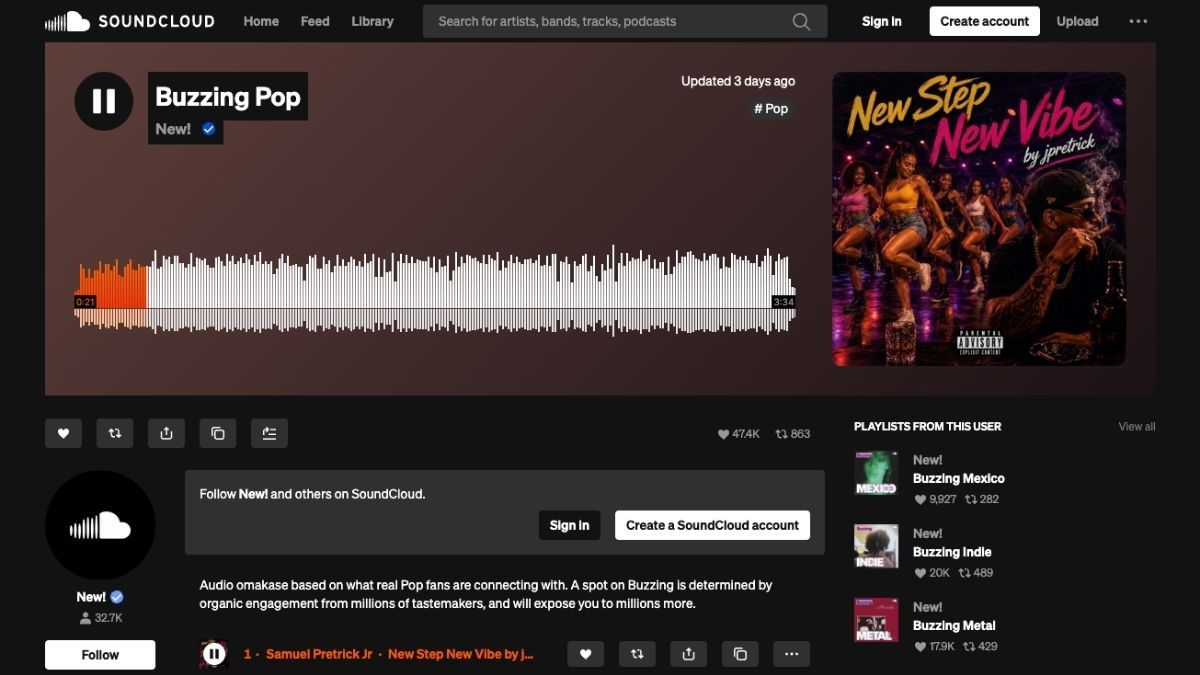Like the Buzzing Pop playlist
This screenshot has height=675, width=1200.
[63, 433]
